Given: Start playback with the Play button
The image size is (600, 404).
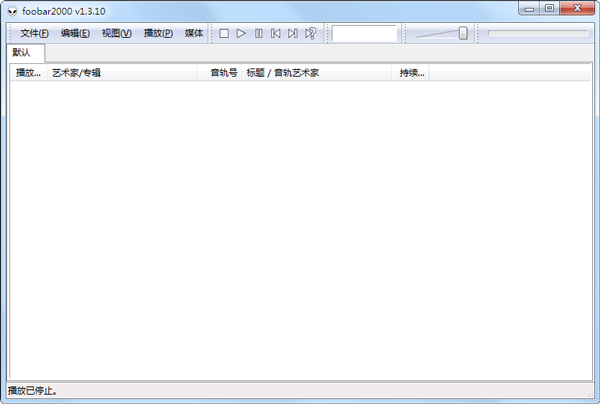Looking at the screenshot, I should (241, 34).
